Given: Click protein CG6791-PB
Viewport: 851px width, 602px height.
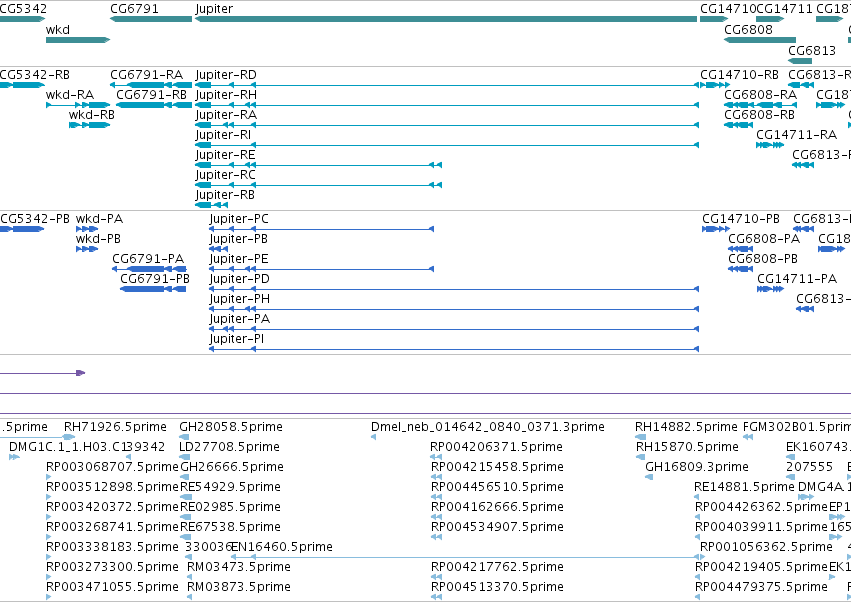Looking at the screenshot, I should [x=153, y=289].
